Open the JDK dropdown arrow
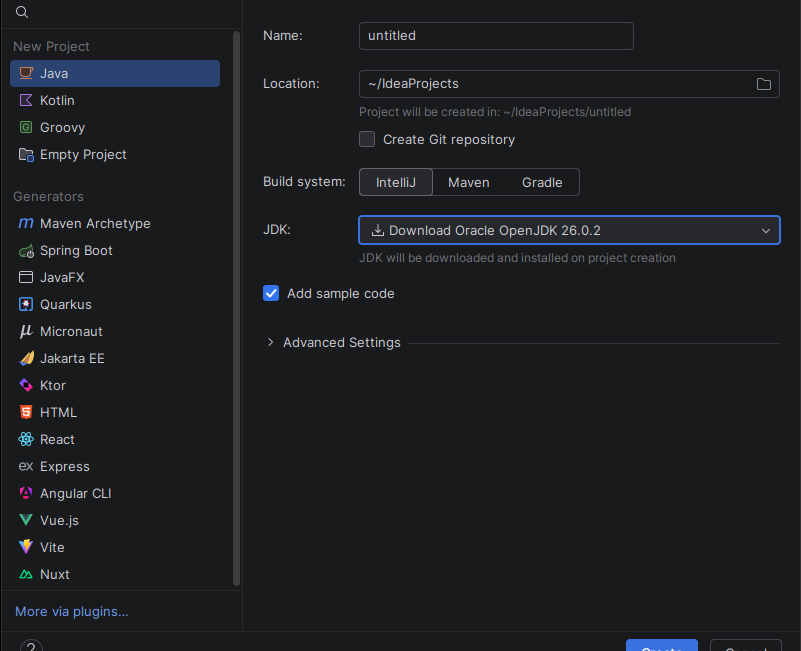The image size is (801, 651). click(x=766, y=231)
